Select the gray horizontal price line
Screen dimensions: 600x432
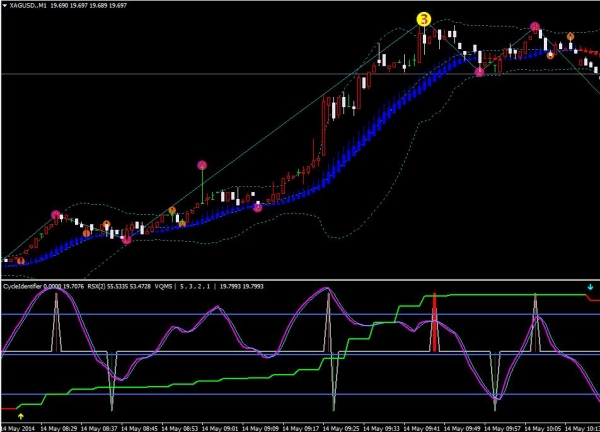click(x=200, y=73)
